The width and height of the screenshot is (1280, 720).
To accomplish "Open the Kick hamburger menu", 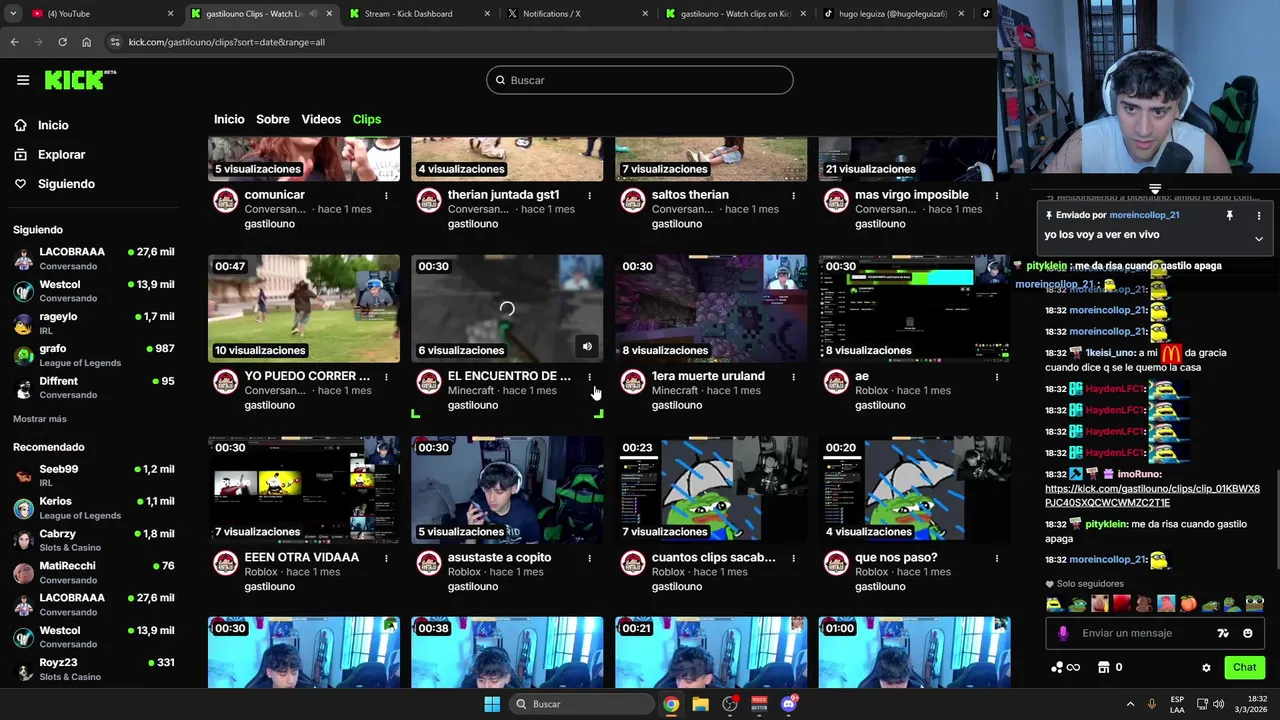I will pos(23,80).
